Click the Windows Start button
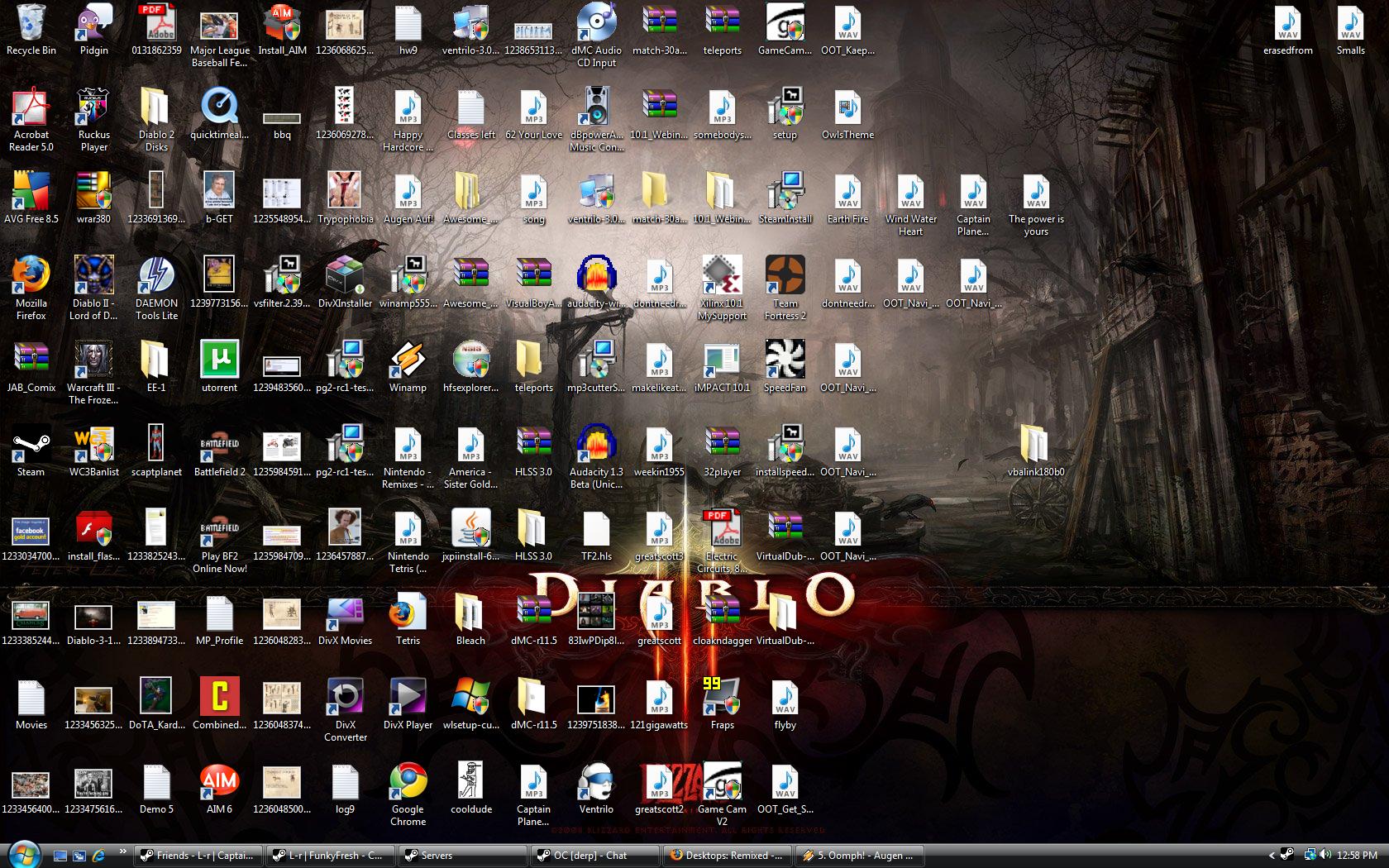Screen dimensions: 1389x868 pos(23,854)
